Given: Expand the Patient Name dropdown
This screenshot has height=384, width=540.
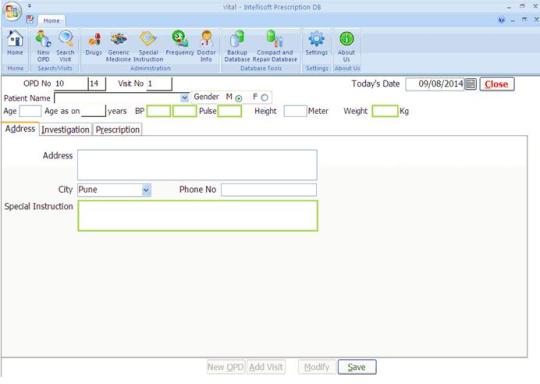Looking at the screenshot, I should click(x=185, y=97).
